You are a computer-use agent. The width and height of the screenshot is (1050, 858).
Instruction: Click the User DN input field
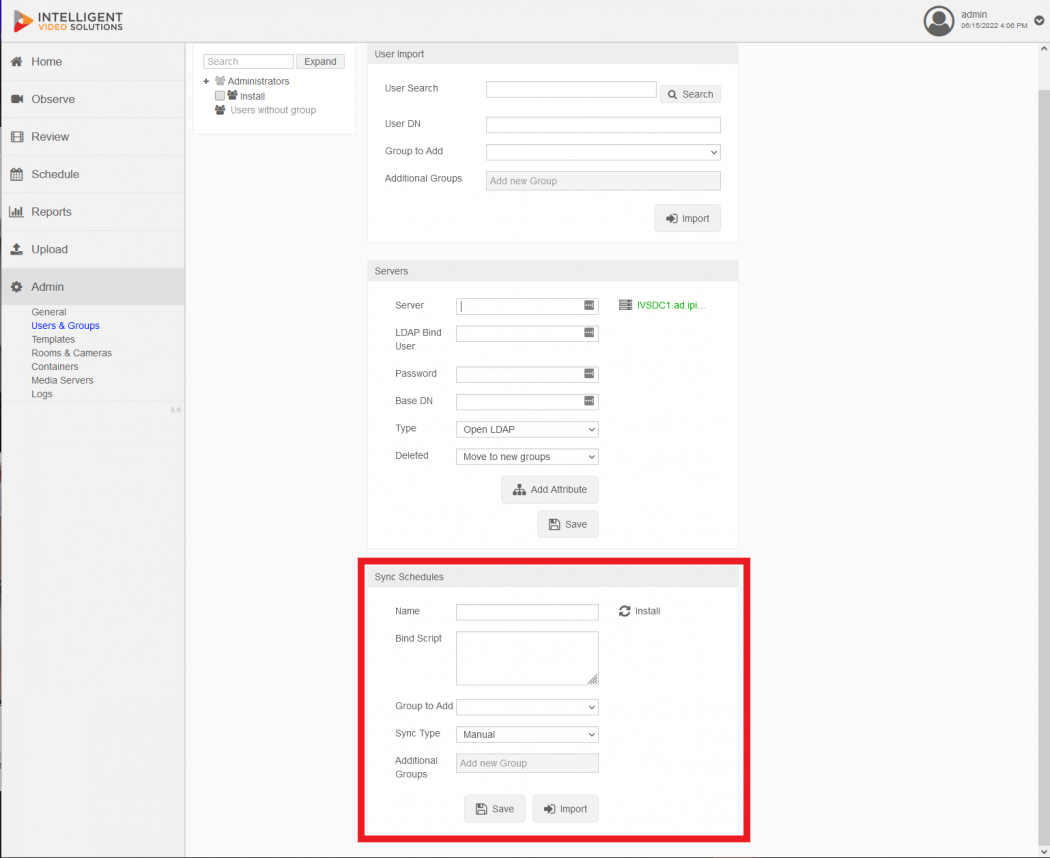(603, 125)
